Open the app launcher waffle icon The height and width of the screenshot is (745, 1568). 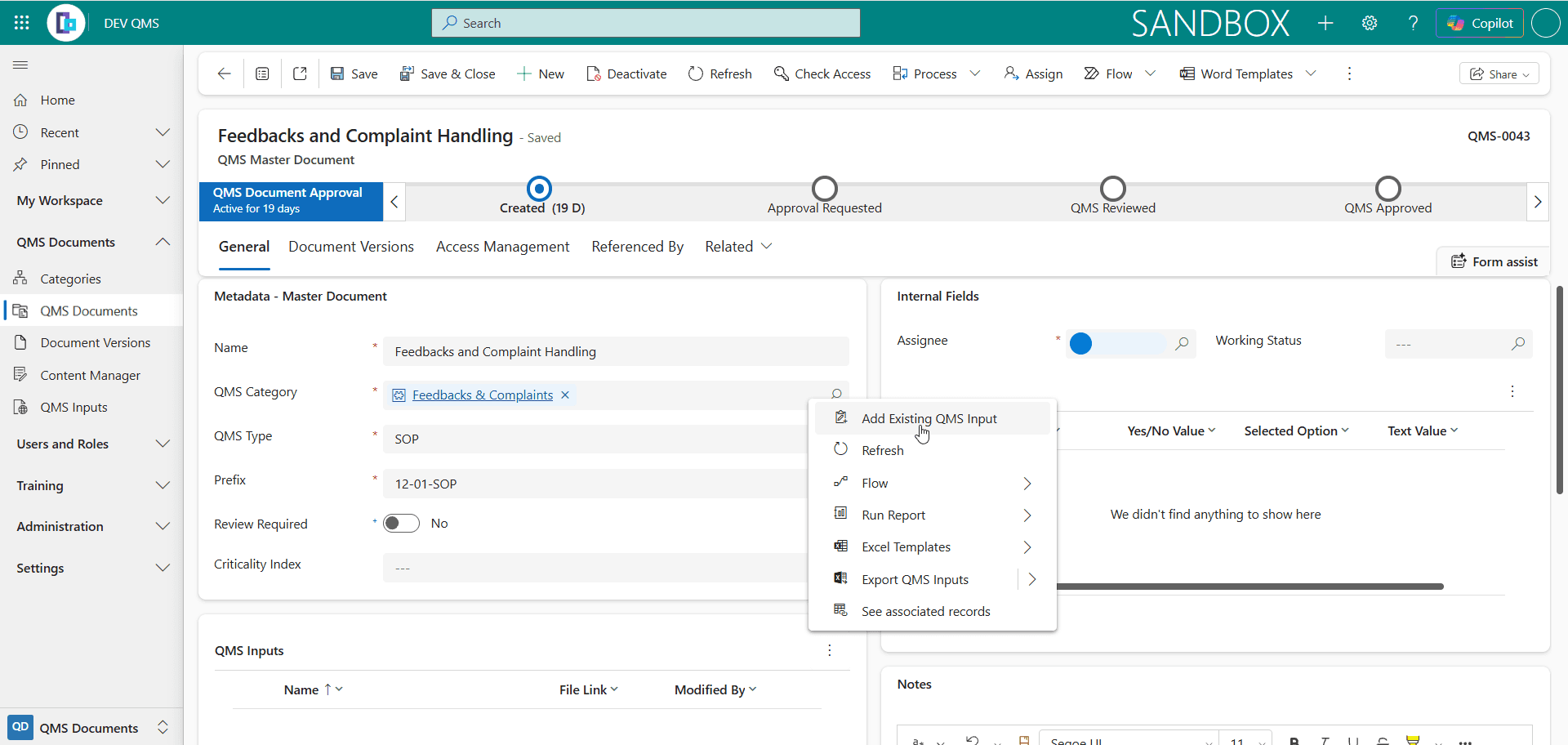click(22, 23)
